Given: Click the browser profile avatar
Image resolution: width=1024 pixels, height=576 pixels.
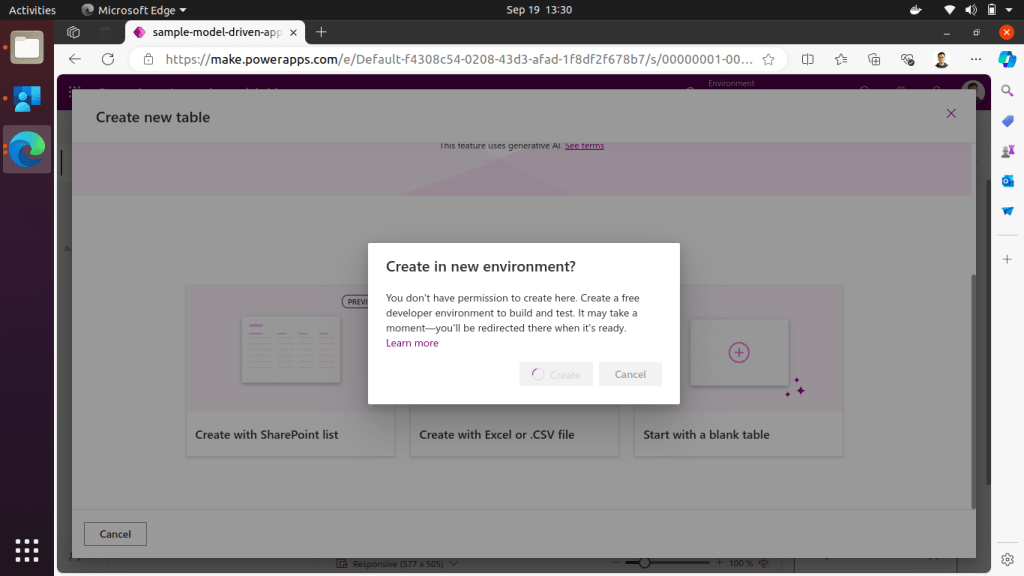Looking at the screenshot, I should (940, 59).
